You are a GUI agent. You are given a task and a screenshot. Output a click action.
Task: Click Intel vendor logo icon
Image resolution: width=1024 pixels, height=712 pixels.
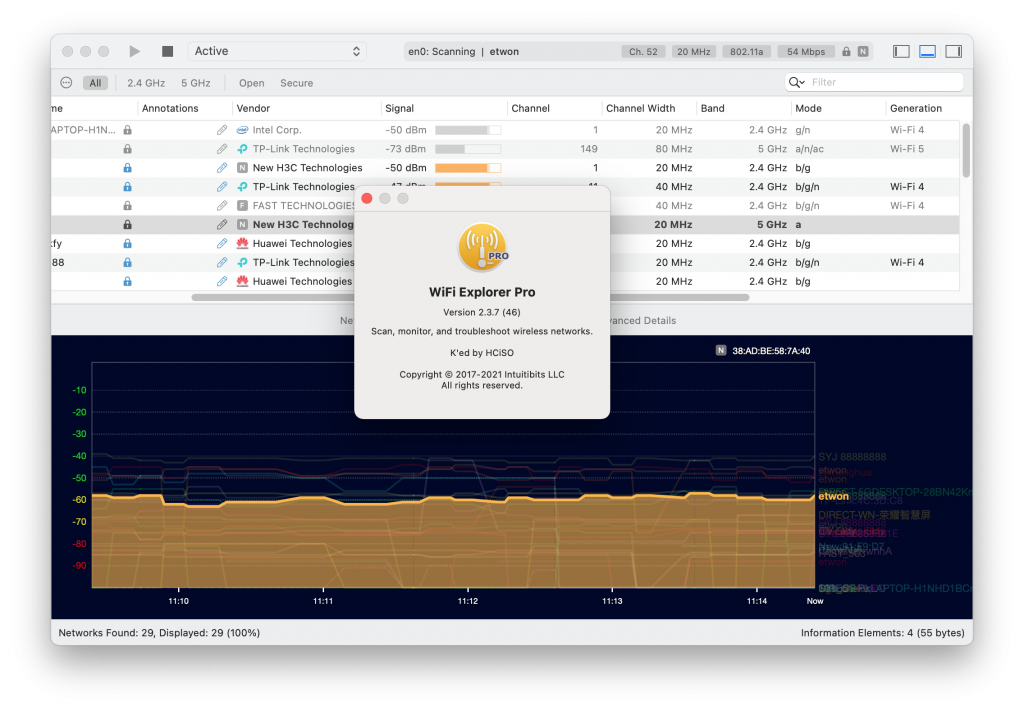point(242,130)
